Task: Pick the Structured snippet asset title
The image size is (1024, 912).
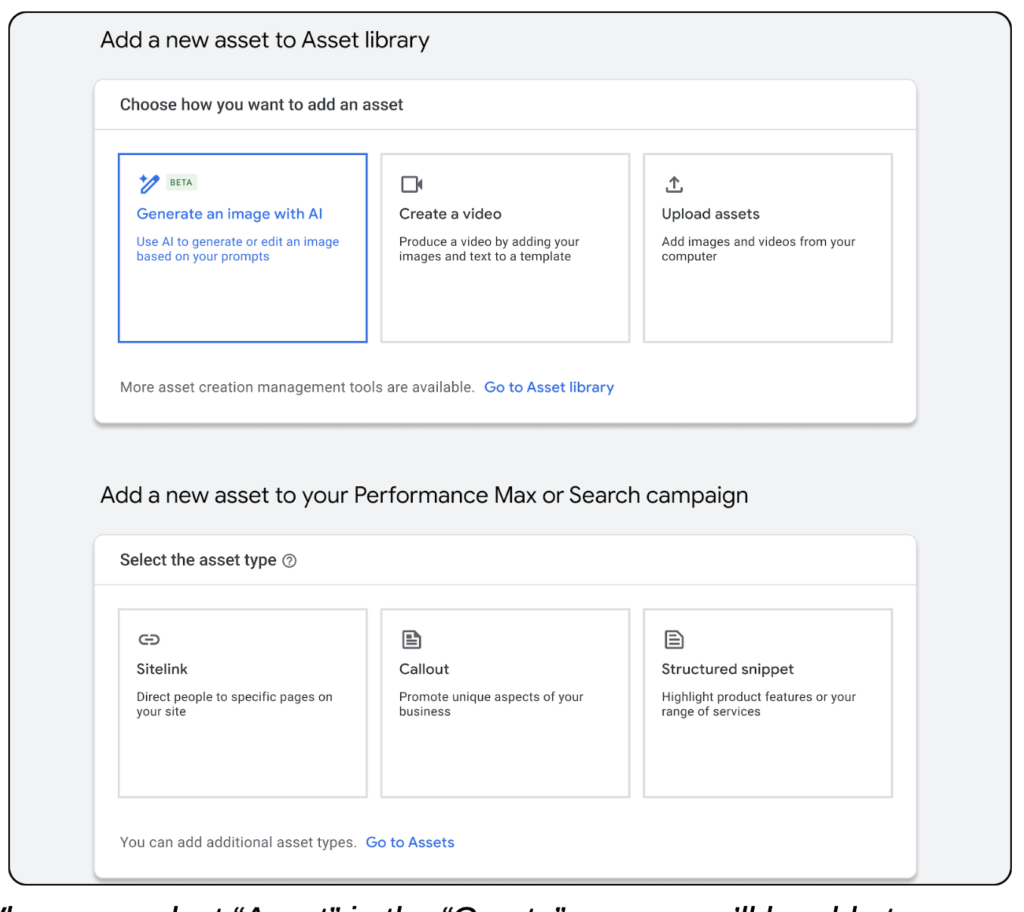Action: pyautogui.click(x=727, y=669)
